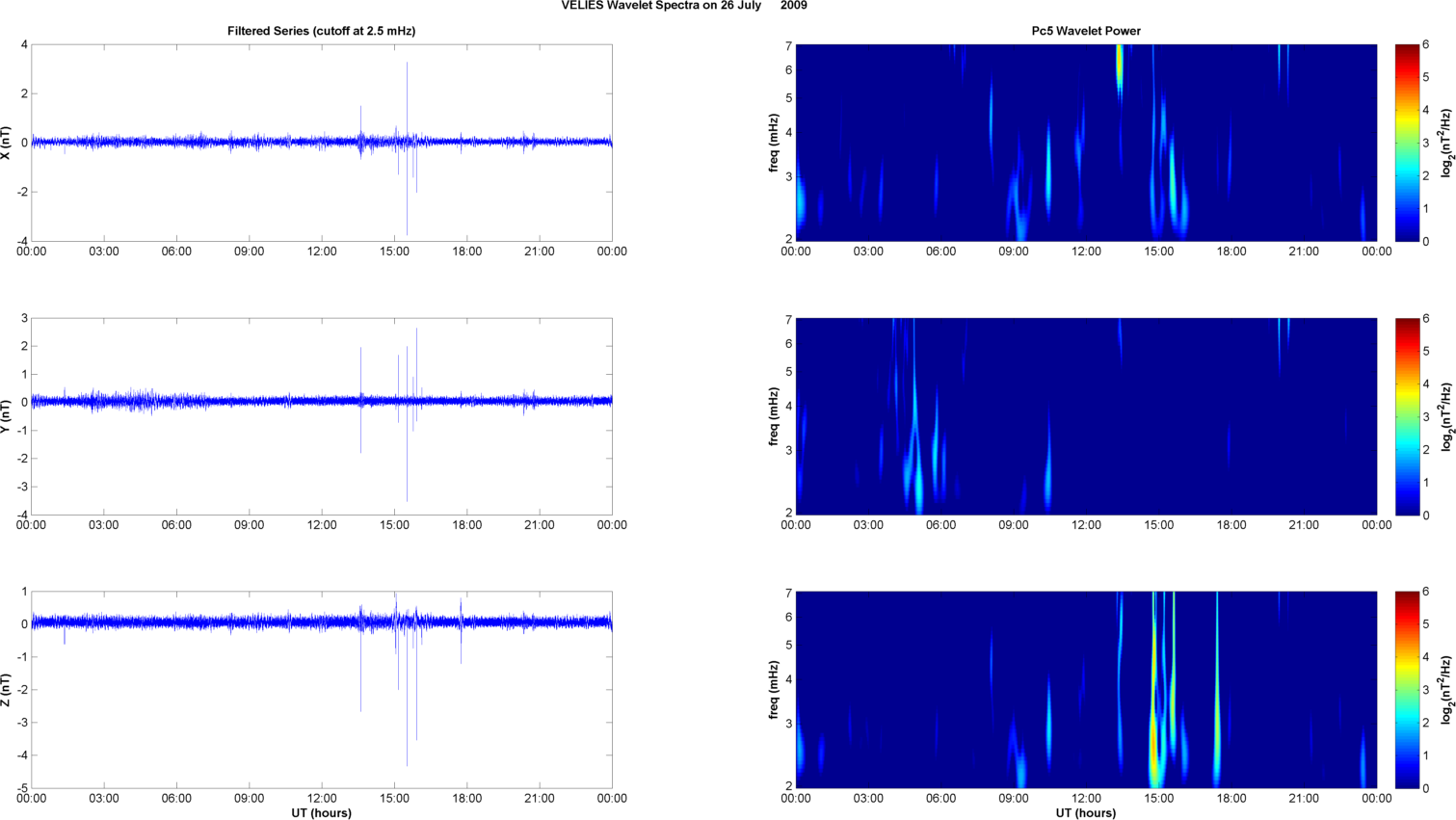Click the Y (nT) axis label
This screenshot has height=820, width=1456.
pos(7,416)
